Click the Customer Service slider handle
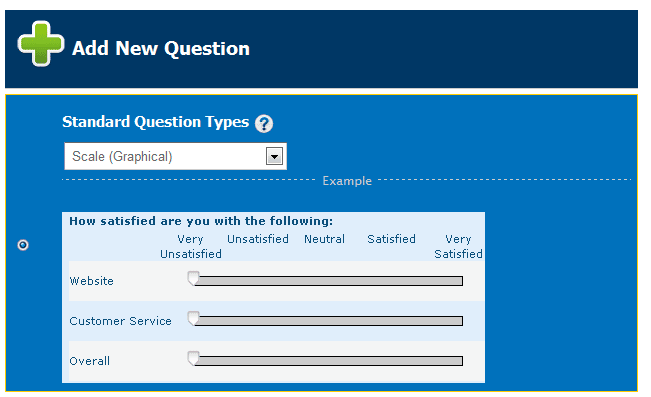Viewport: 651px width, 397px height. click(x=193, y=319)
